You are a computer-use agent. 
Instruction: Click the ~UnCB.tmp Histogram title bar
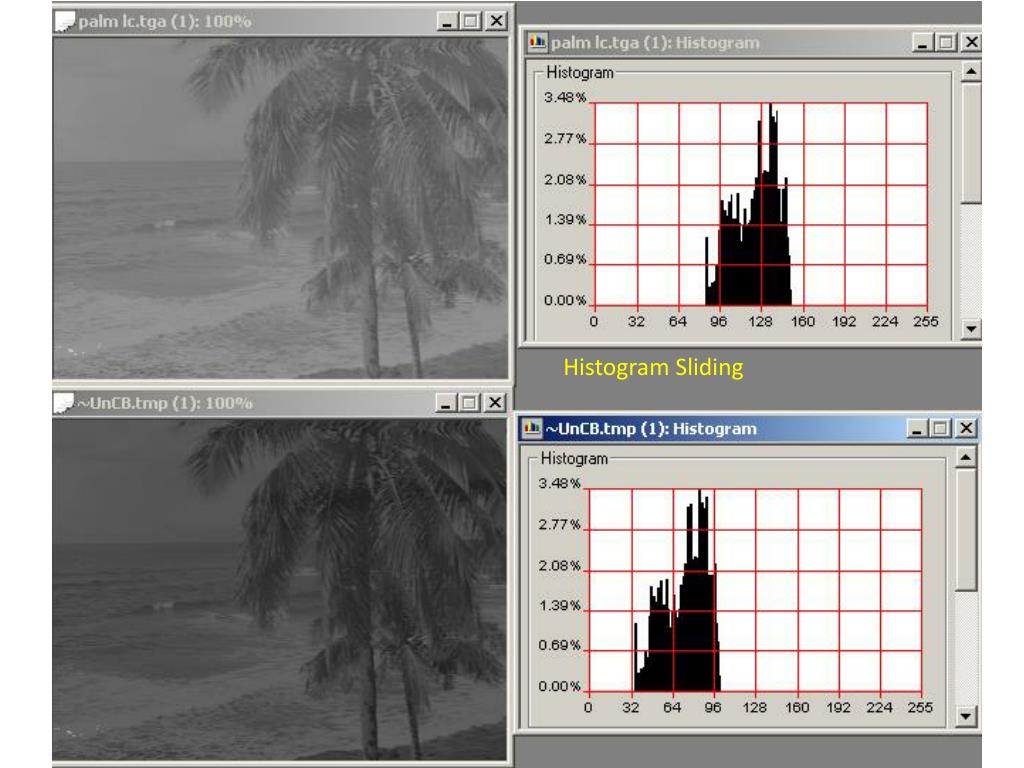click(748, 428)
